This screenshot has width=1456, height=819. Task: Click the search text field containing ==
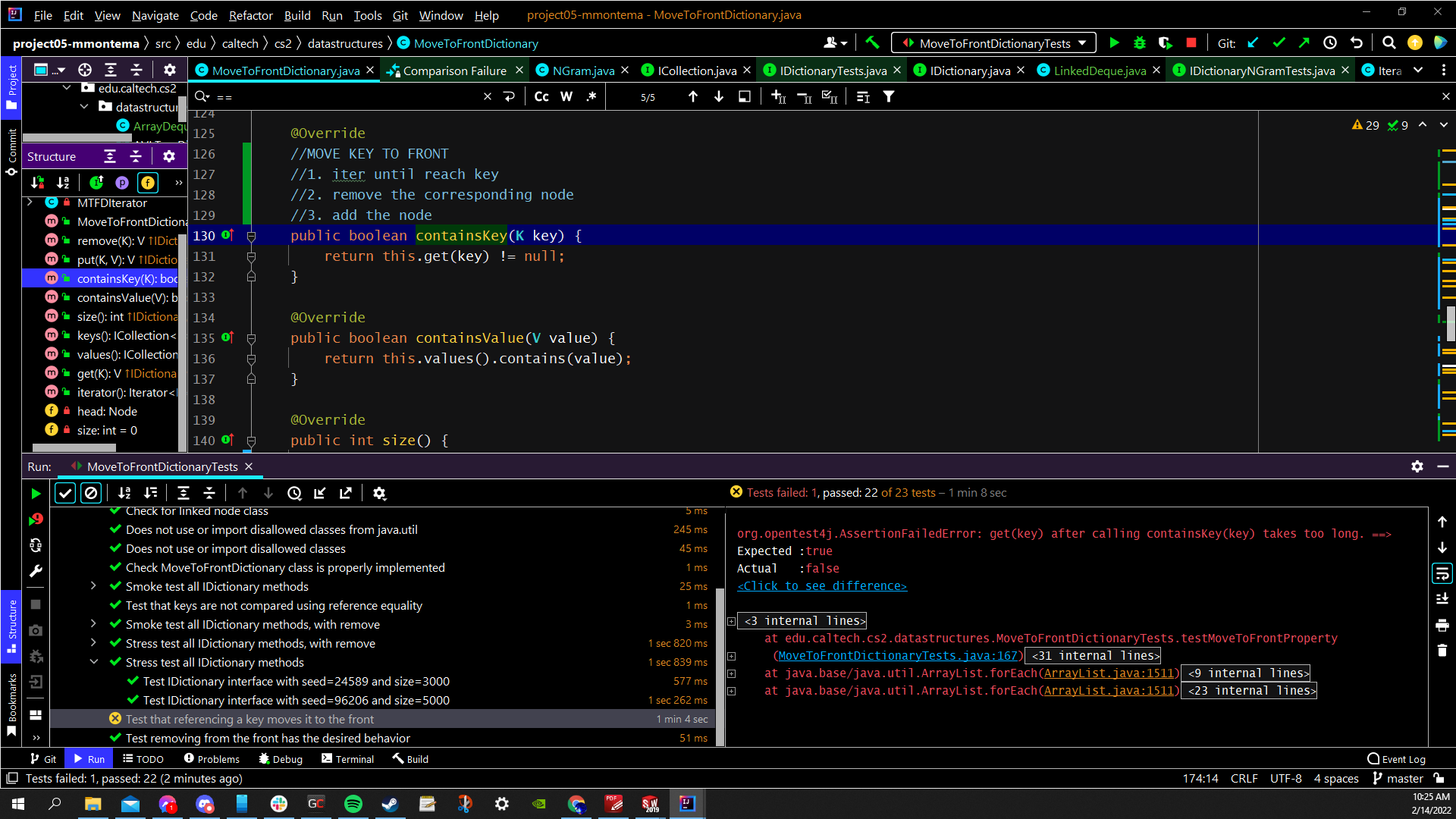click(x=341, y=96)
